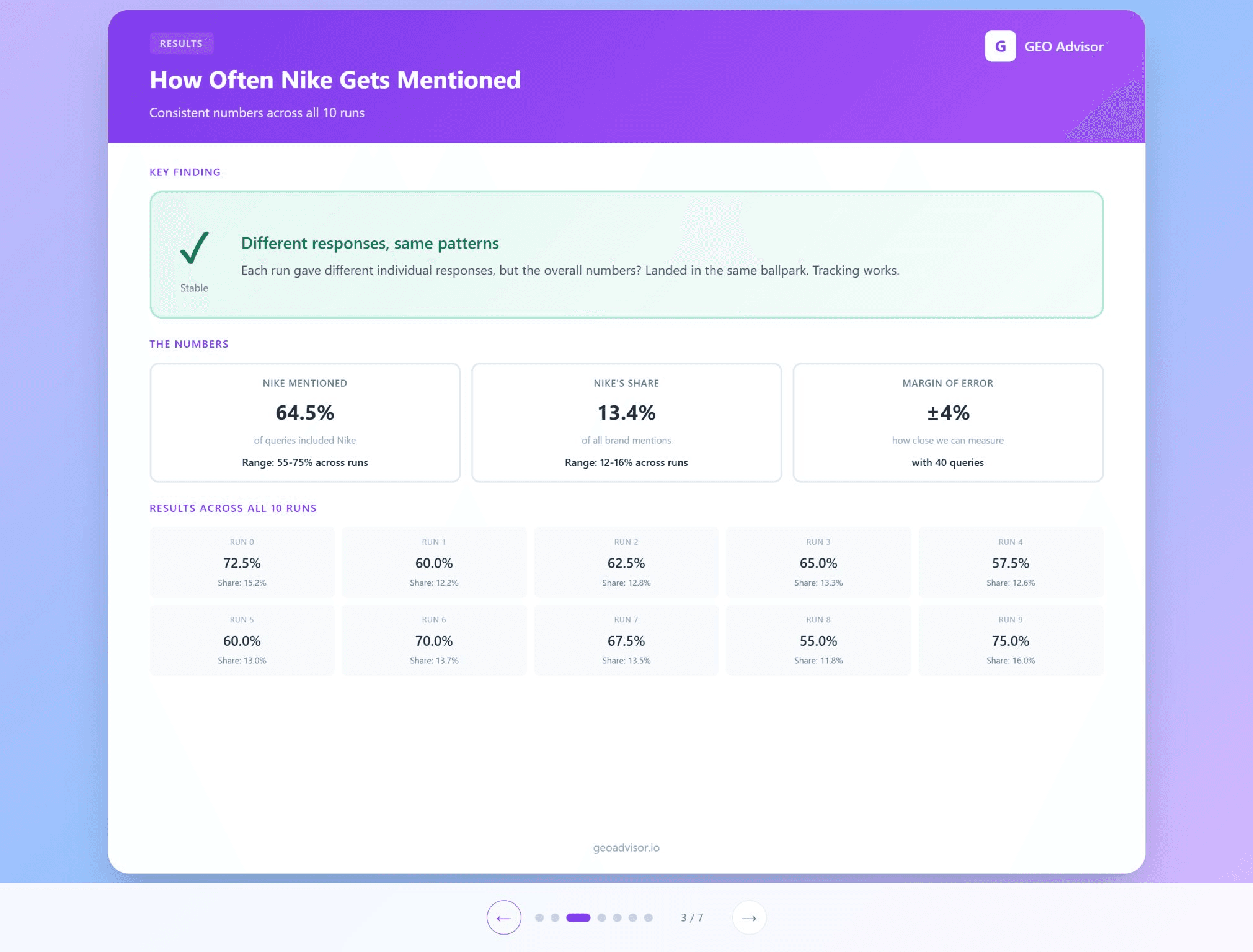Click the GEO Advisor G logo

[x=1000, y=46]
